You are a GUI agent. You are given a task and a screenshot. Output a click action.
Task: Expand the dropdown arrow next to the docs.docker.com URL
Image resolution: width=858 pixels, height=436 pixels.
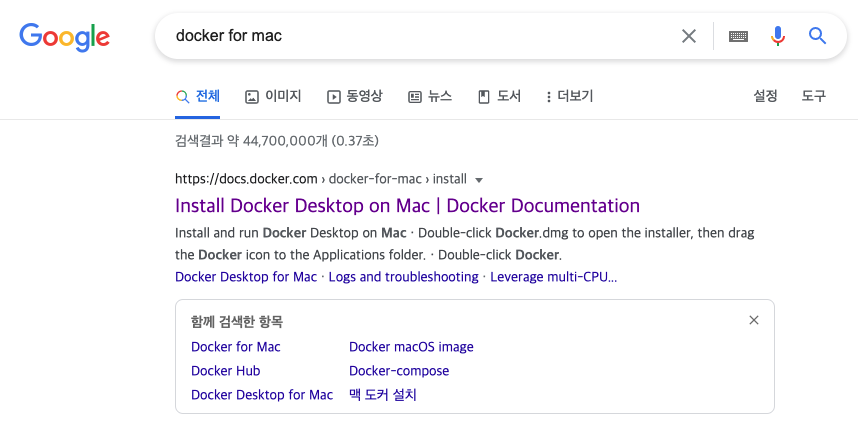pos(479,180)
